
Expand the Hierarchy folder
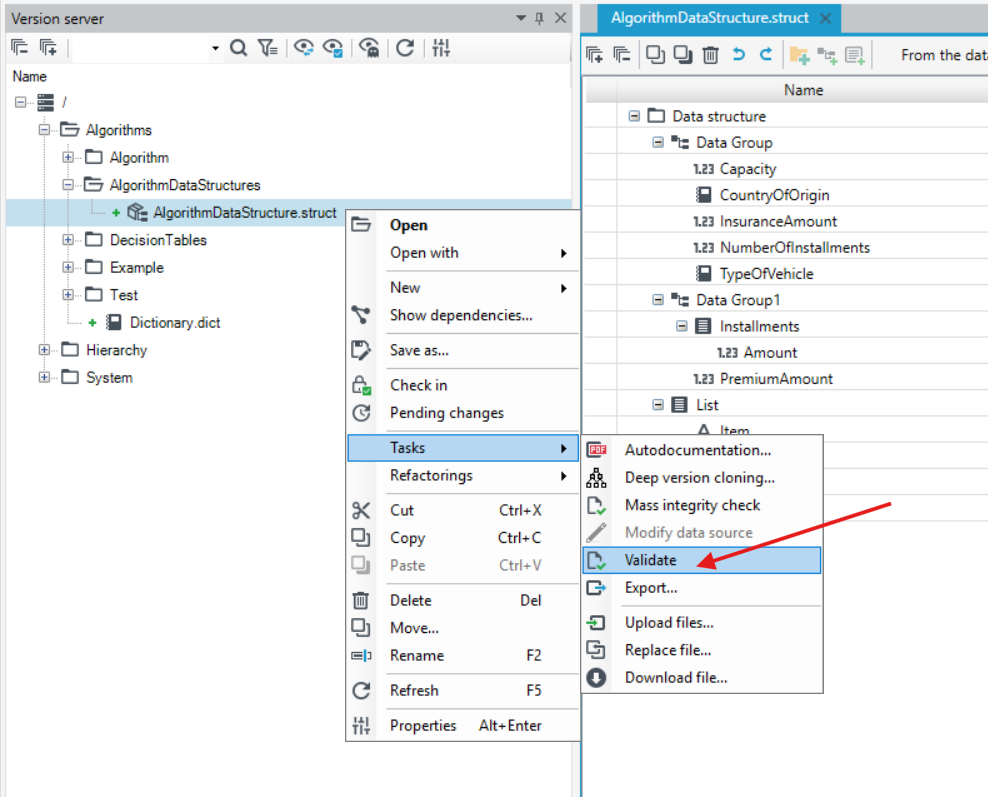[44, 350]
